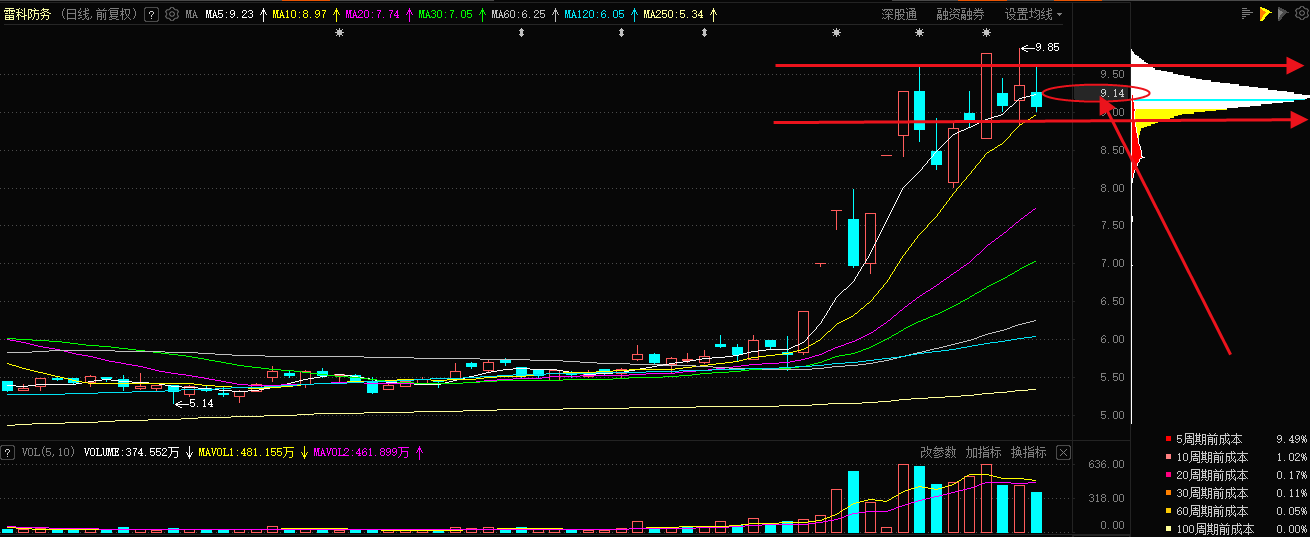Viewport: 1310px width, 537px height.
Task: Click the 换指标 link
Action: click(x=1028, y=453)
